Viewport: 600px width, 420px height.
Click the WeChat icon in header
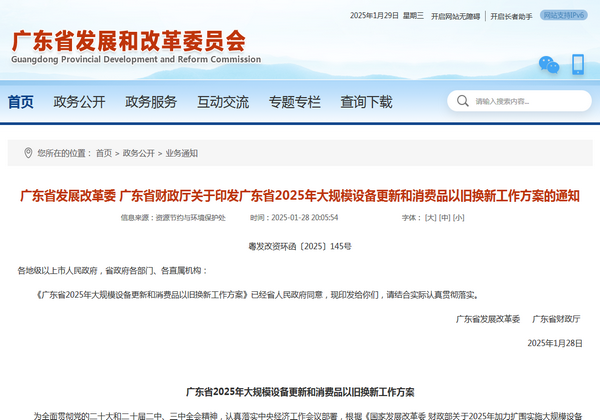click(x=548, y=65)
